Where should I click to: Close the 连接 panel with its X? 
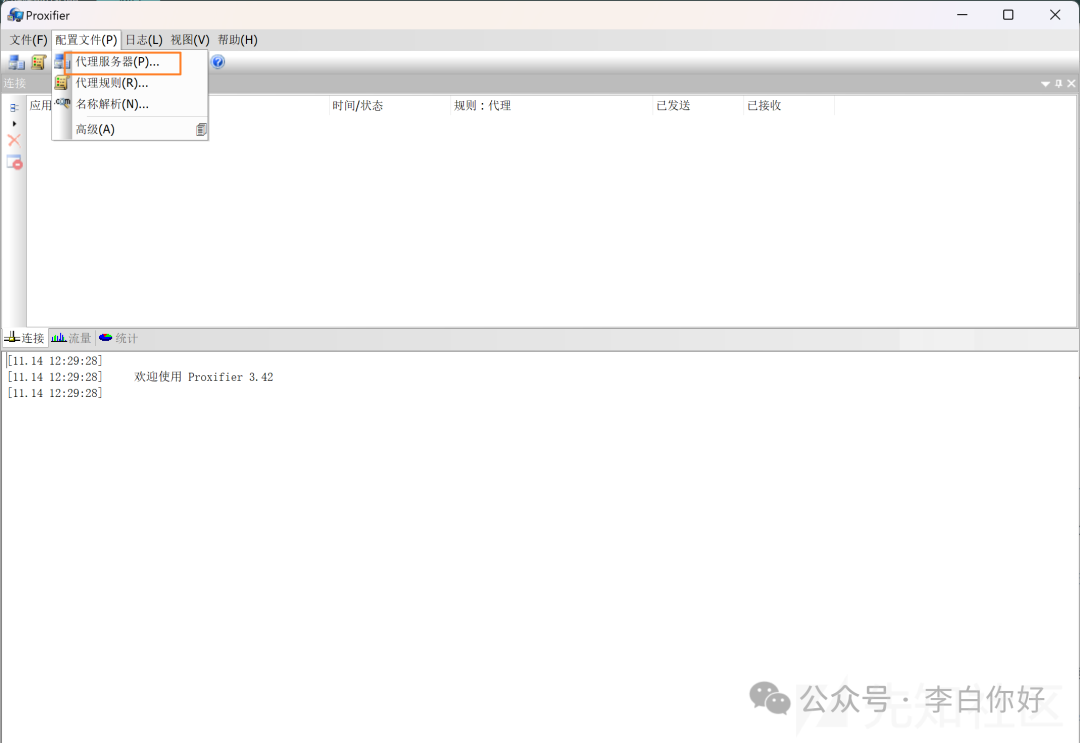(1071, 83)
